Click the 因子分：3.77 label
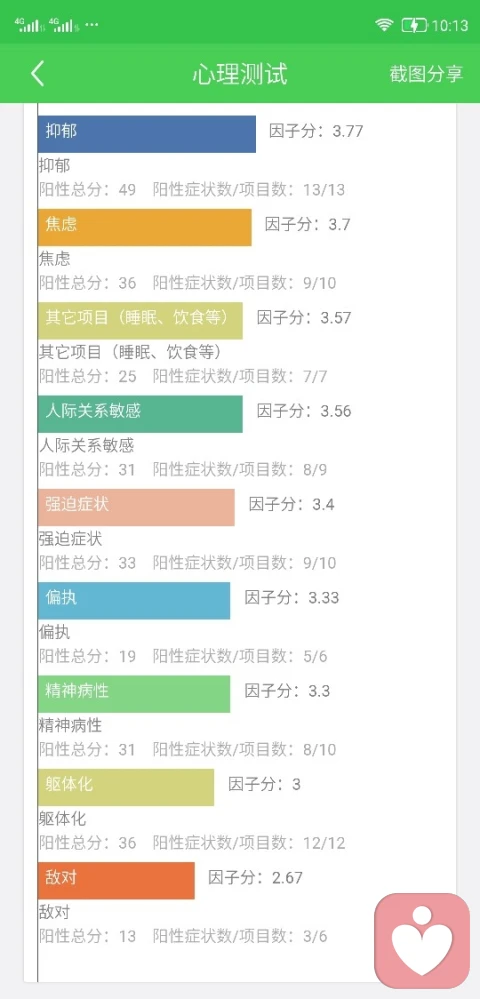 (316, 131)
